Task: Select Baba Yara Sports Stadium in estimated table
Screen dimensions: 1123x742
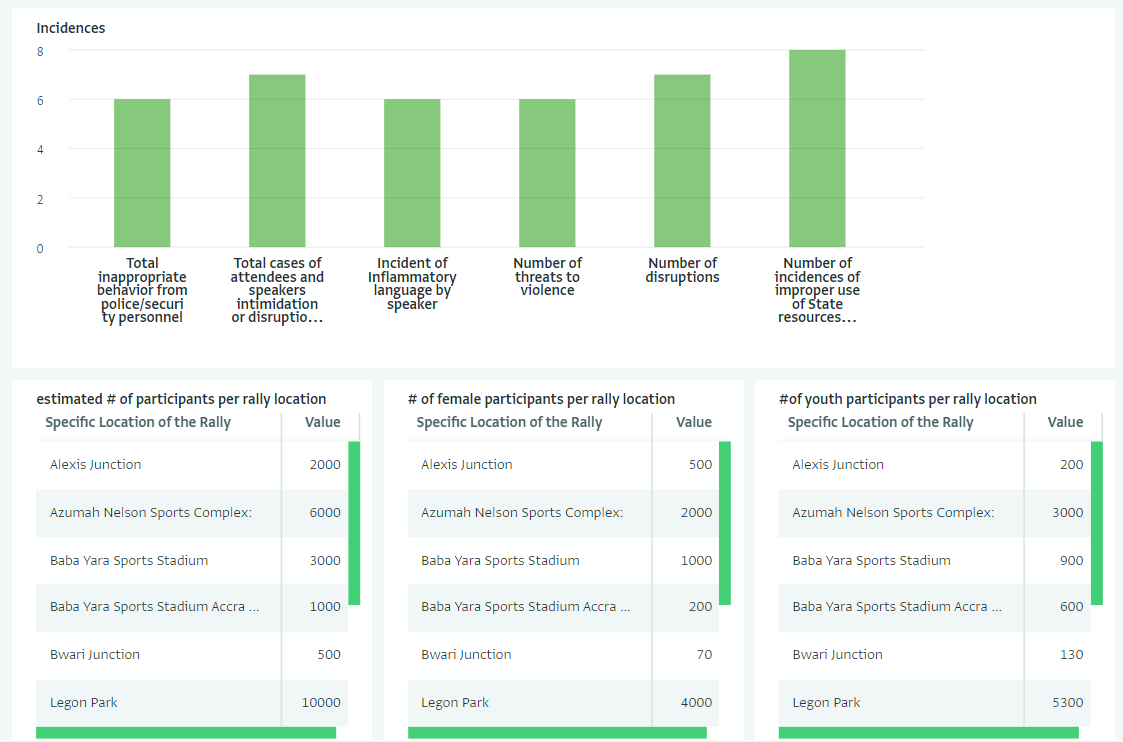Action: click(129, 560)
